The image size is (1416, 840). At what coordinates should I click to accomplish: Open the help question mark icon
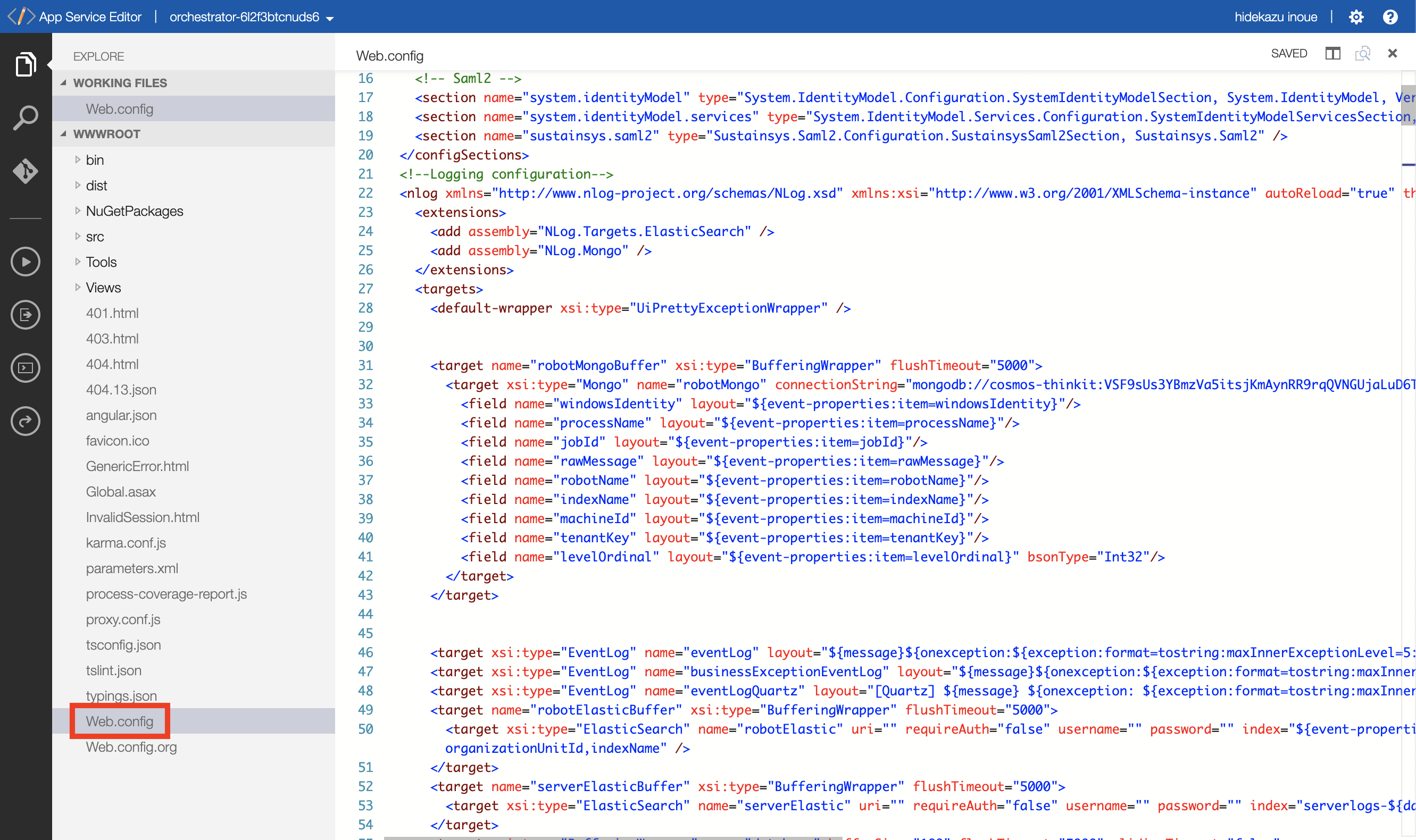coord(1390,17)
